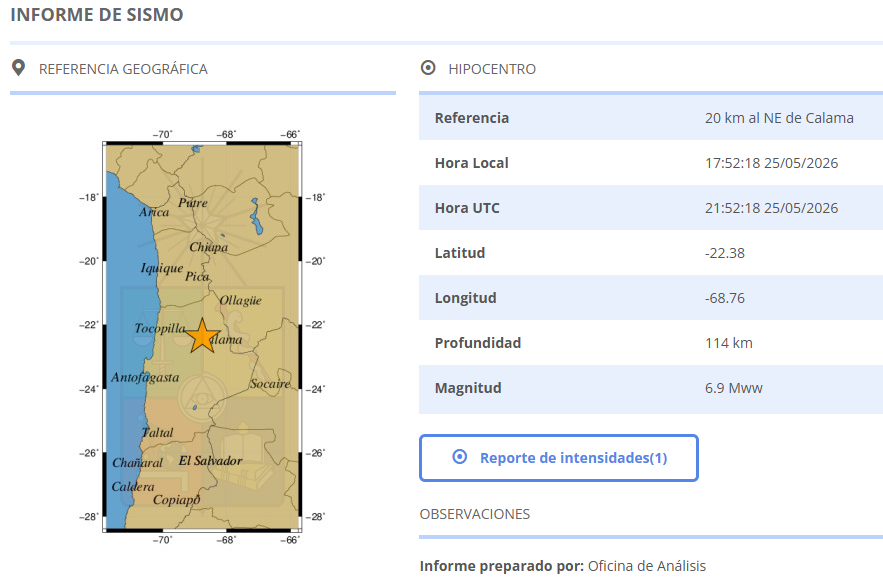This screenshot has height=579, width=883.
Task: Click the Copiapó label on the map
Action: [x=176, y=500]
